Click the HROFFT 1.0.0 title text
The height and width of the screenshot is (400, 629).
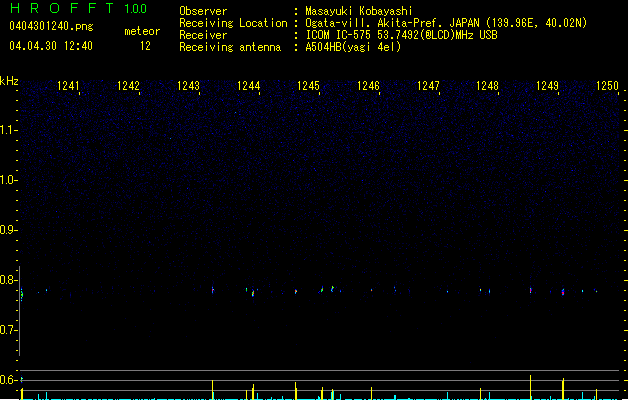point(79,8)
